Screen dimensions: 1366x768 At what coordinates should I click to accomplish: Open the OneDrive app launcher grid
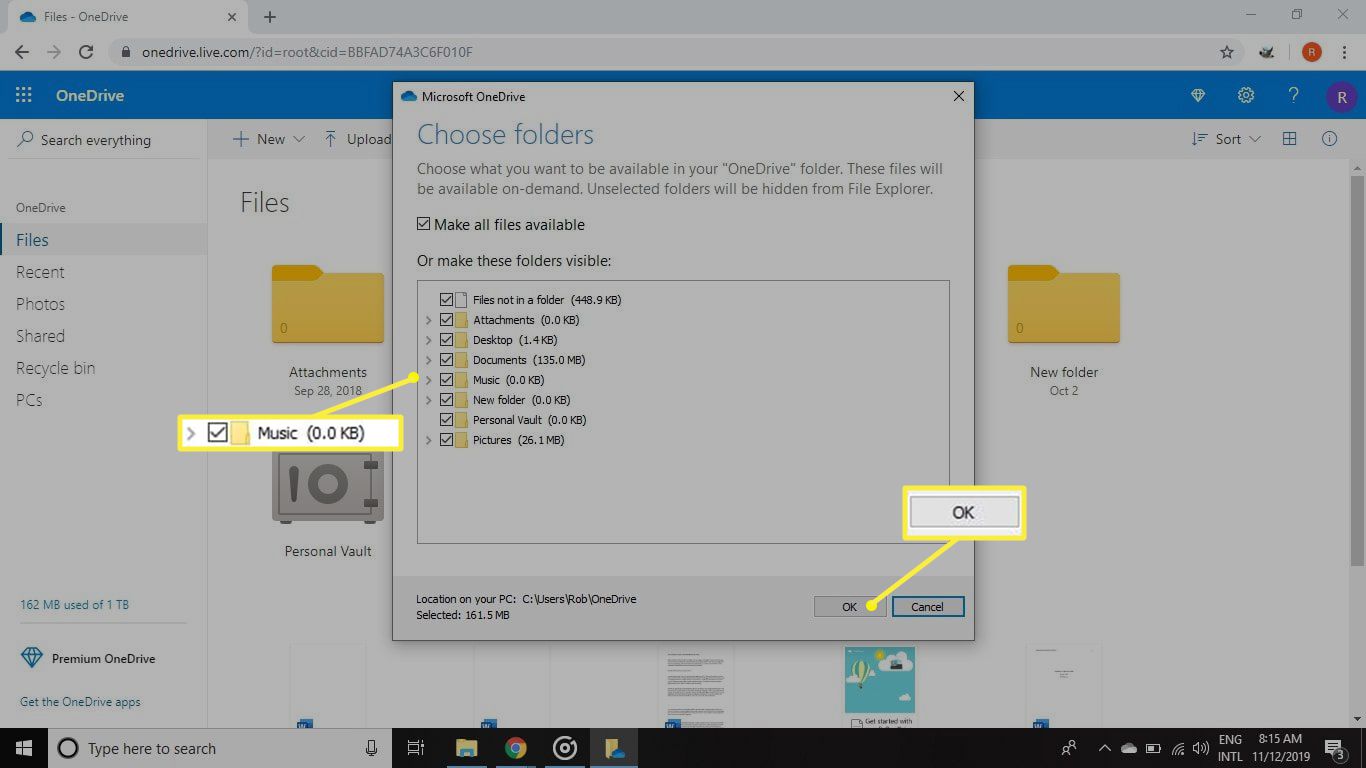pyautogui.click(x=24, y=96)
